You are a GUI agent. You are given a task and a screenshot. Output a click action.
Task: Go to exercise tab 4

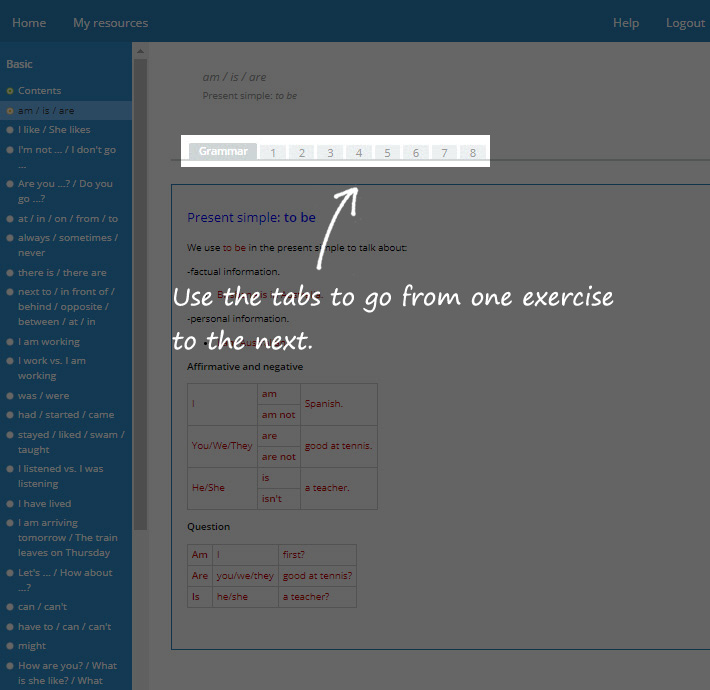(x=359, y=153)
